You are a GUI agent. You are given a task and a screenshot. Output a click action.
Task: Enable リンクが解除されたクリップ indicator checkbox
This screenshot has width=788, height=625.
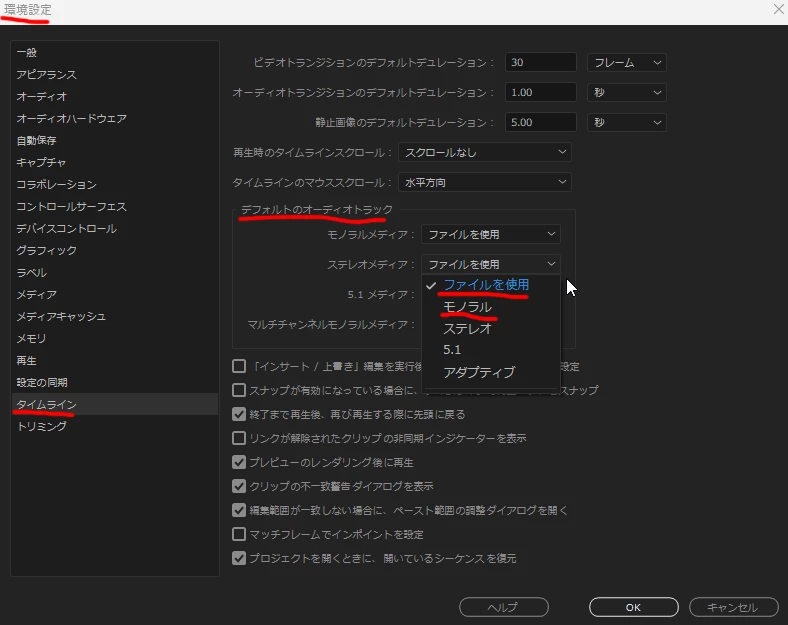click(x=239, y=438)
